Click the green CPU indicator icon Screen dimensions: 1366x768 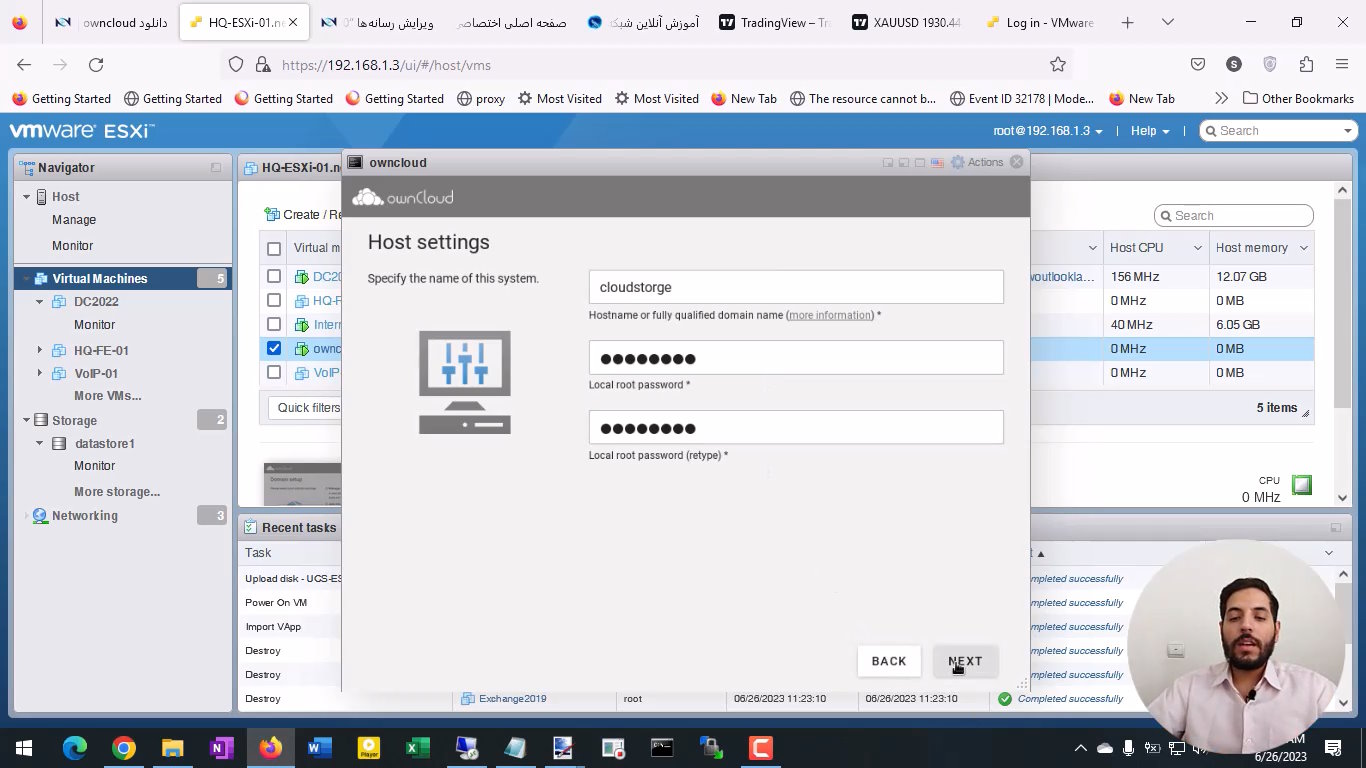(1301, 485)
